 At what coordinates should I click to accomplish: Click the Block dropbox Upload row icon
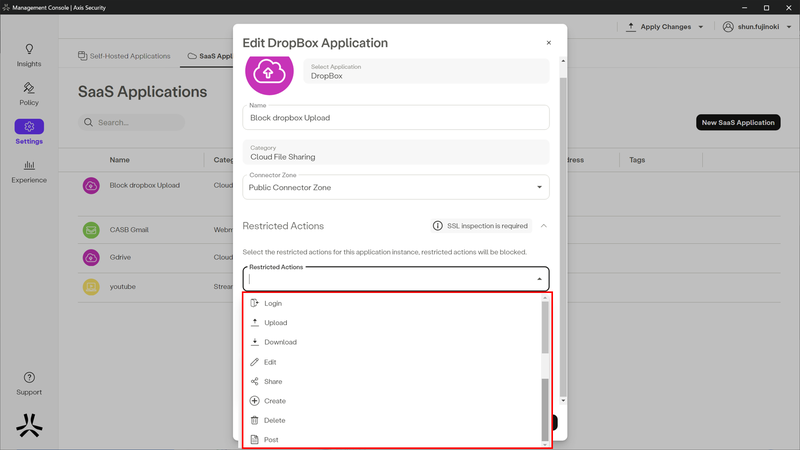(91, 186)
